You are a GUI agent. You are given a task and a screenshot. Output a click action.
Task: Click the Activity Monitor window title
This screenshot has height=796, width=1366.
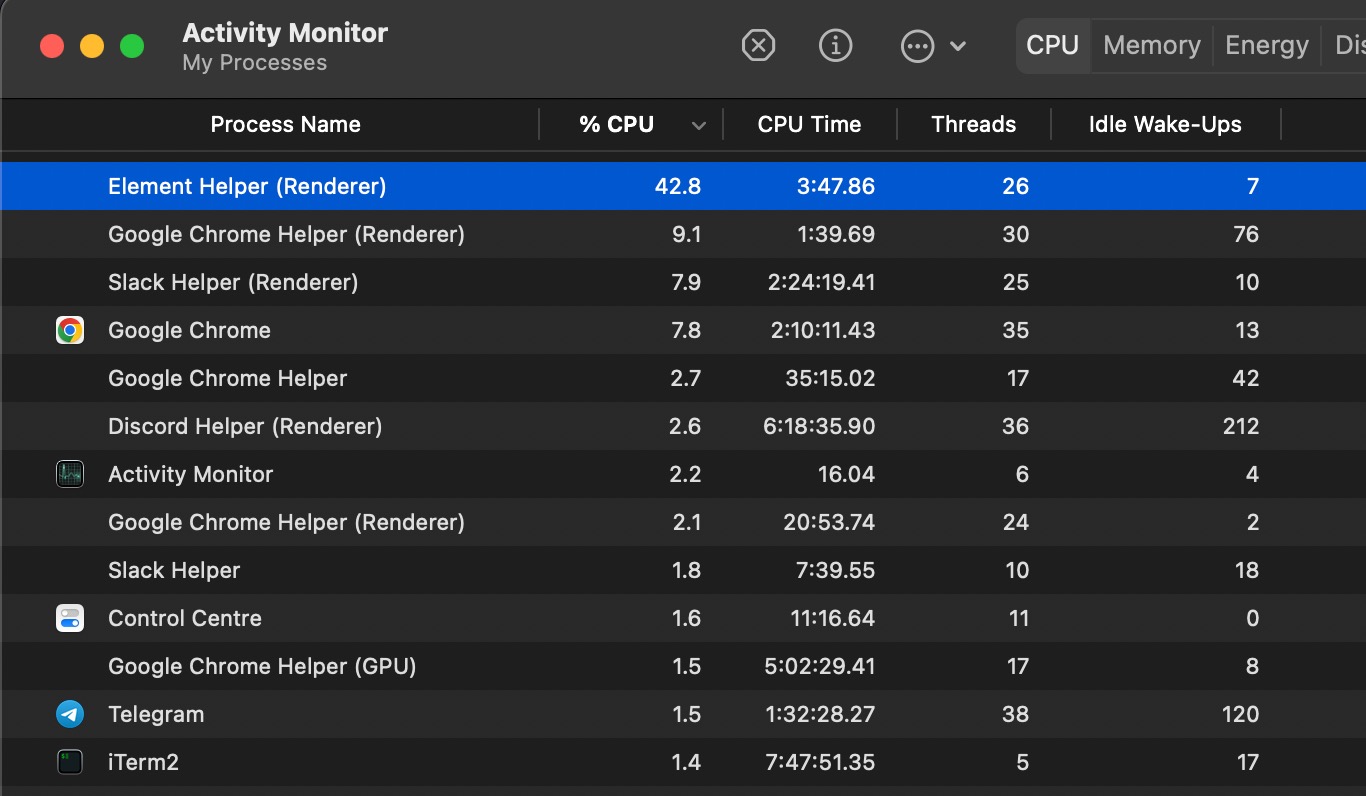[285, 33]
